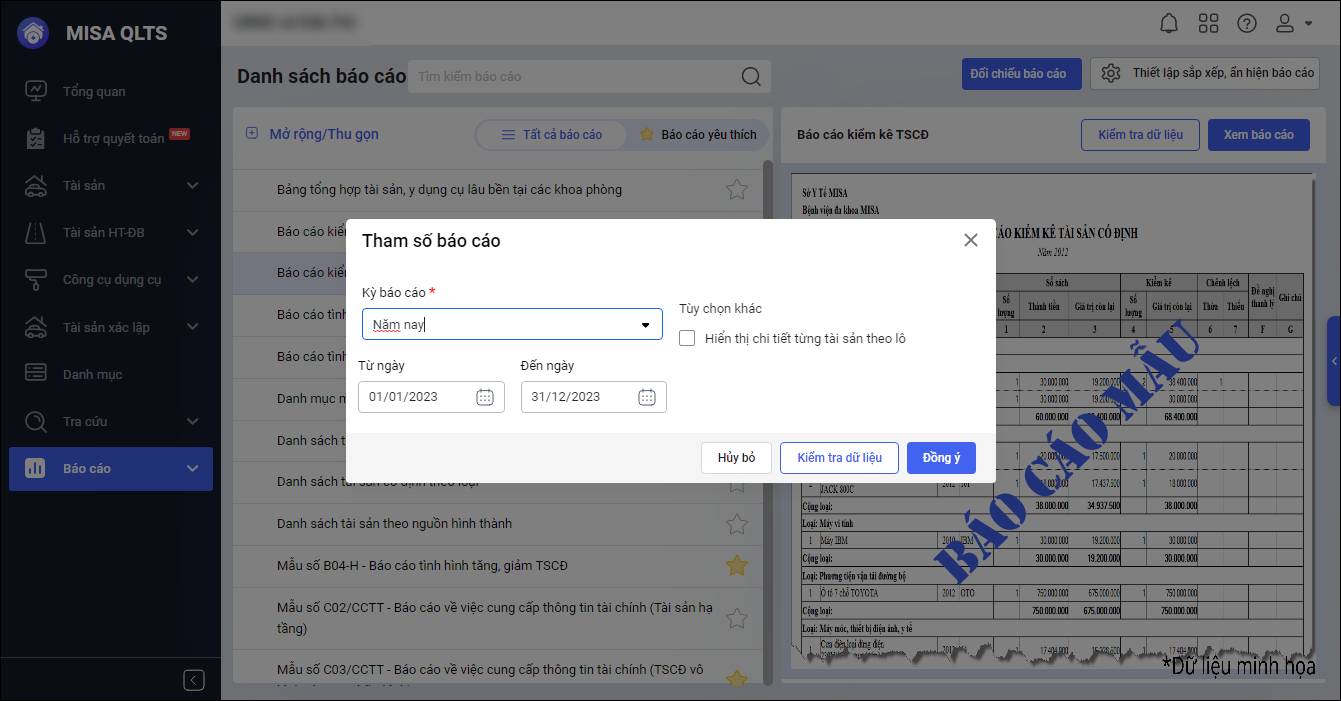Enable Hiển thị chi tiết từng tài sản theo lô
Image resolution: width=1341 pixels, height=701 pixels.
click(x=687, y=338)
